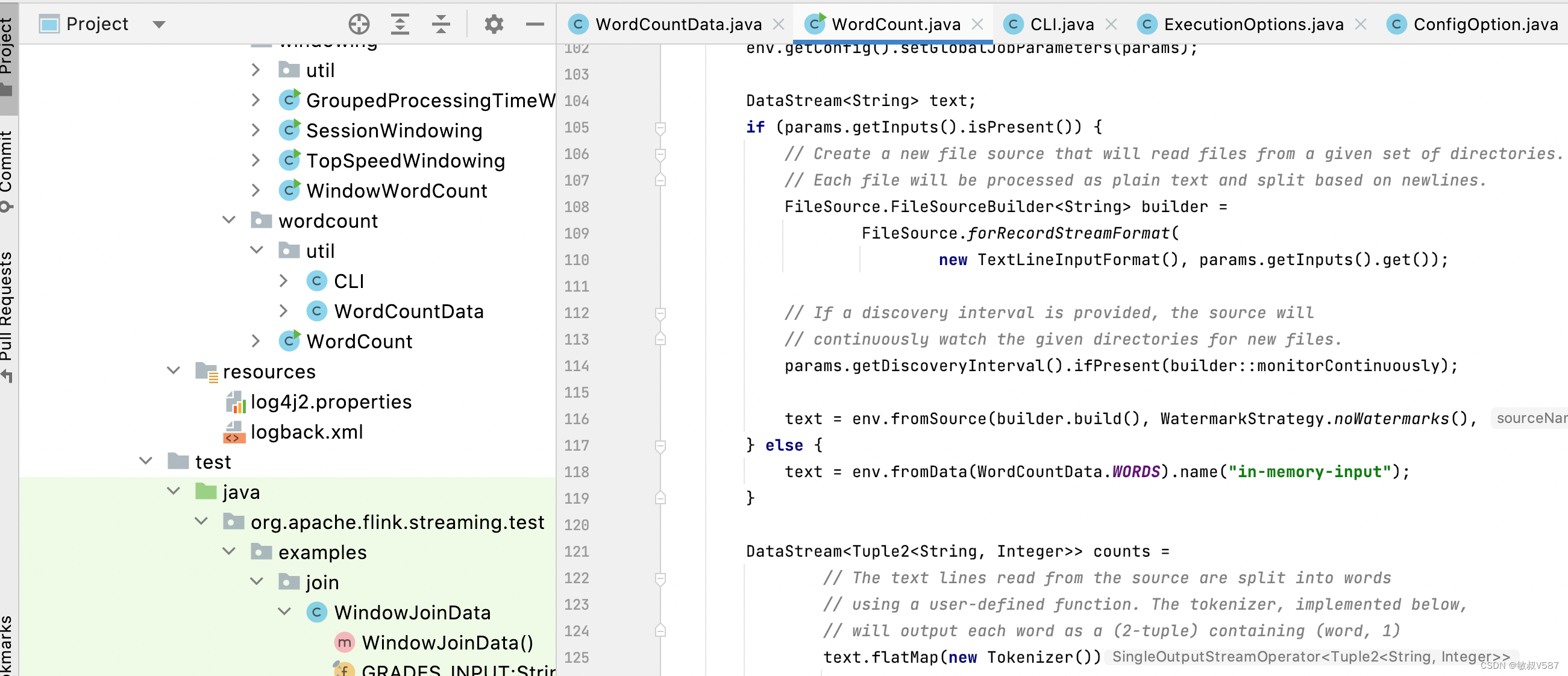The height and width of the screenshot is (676, 1568).
Task: Fold the comment block at line 122
Action: coord(660,578)
